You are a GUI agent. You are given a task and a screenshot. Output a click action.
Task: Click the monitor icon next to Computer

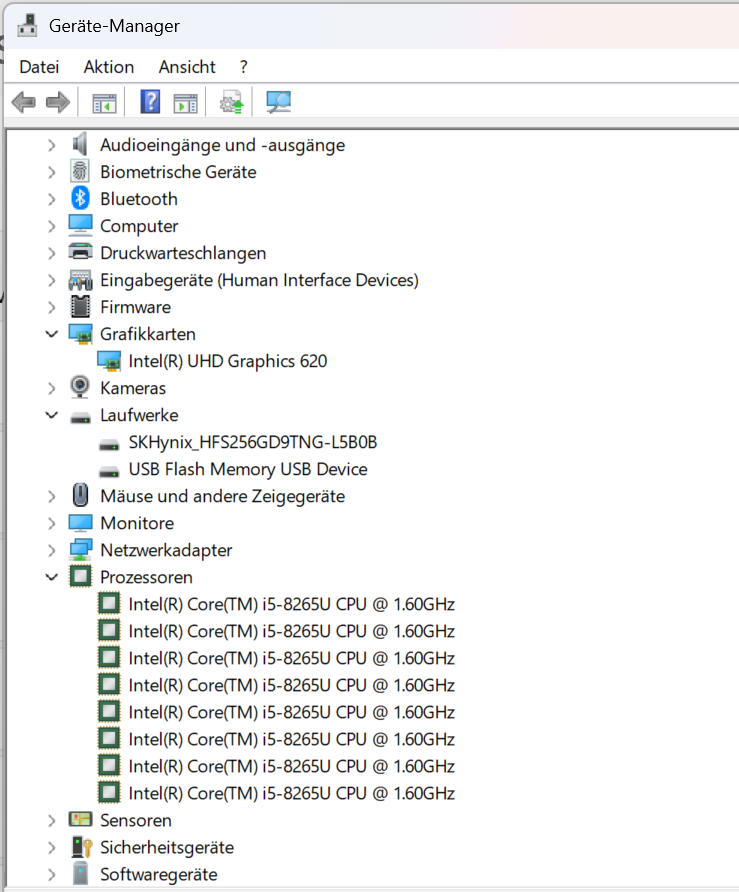coord(80,225)
